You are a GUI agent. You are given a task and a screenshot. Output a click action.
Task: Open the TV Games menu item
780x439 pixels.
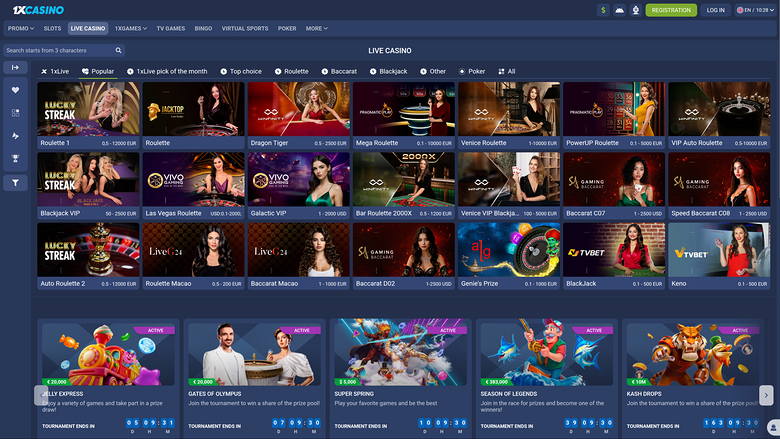point(171,28)
